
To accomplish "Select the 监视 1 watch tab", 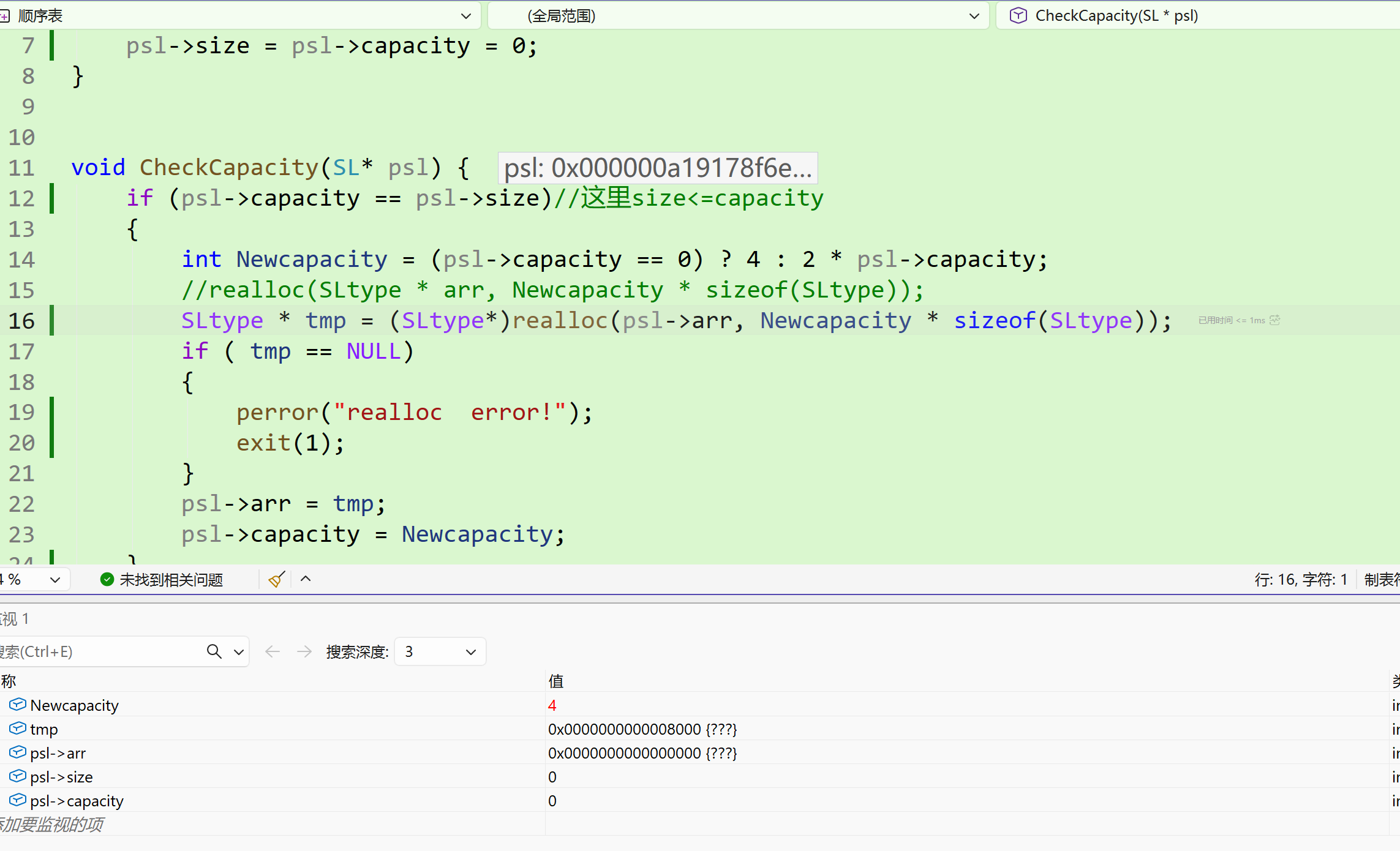I will [15, 619].
